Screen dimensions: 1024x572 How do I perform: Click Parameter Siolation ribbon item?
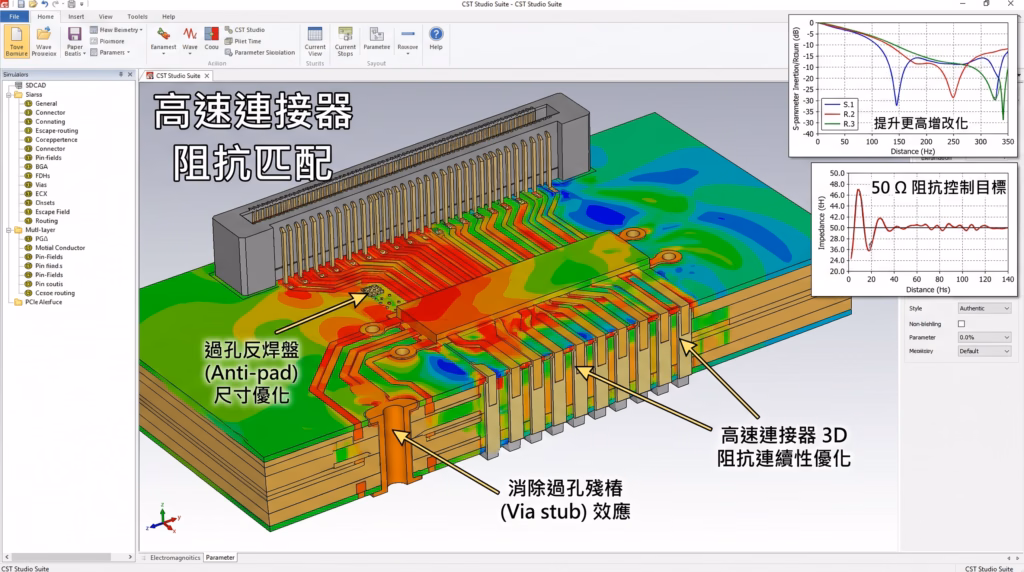[x=260, y=52]
